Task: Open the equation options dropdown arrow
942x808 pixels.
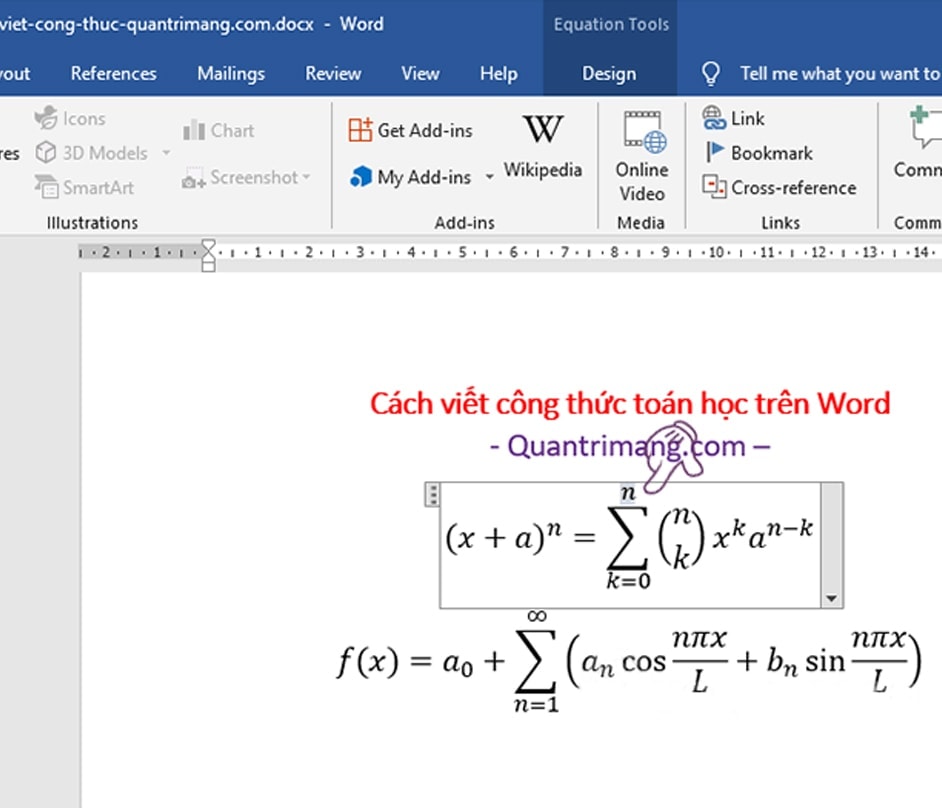Action: 831,598
